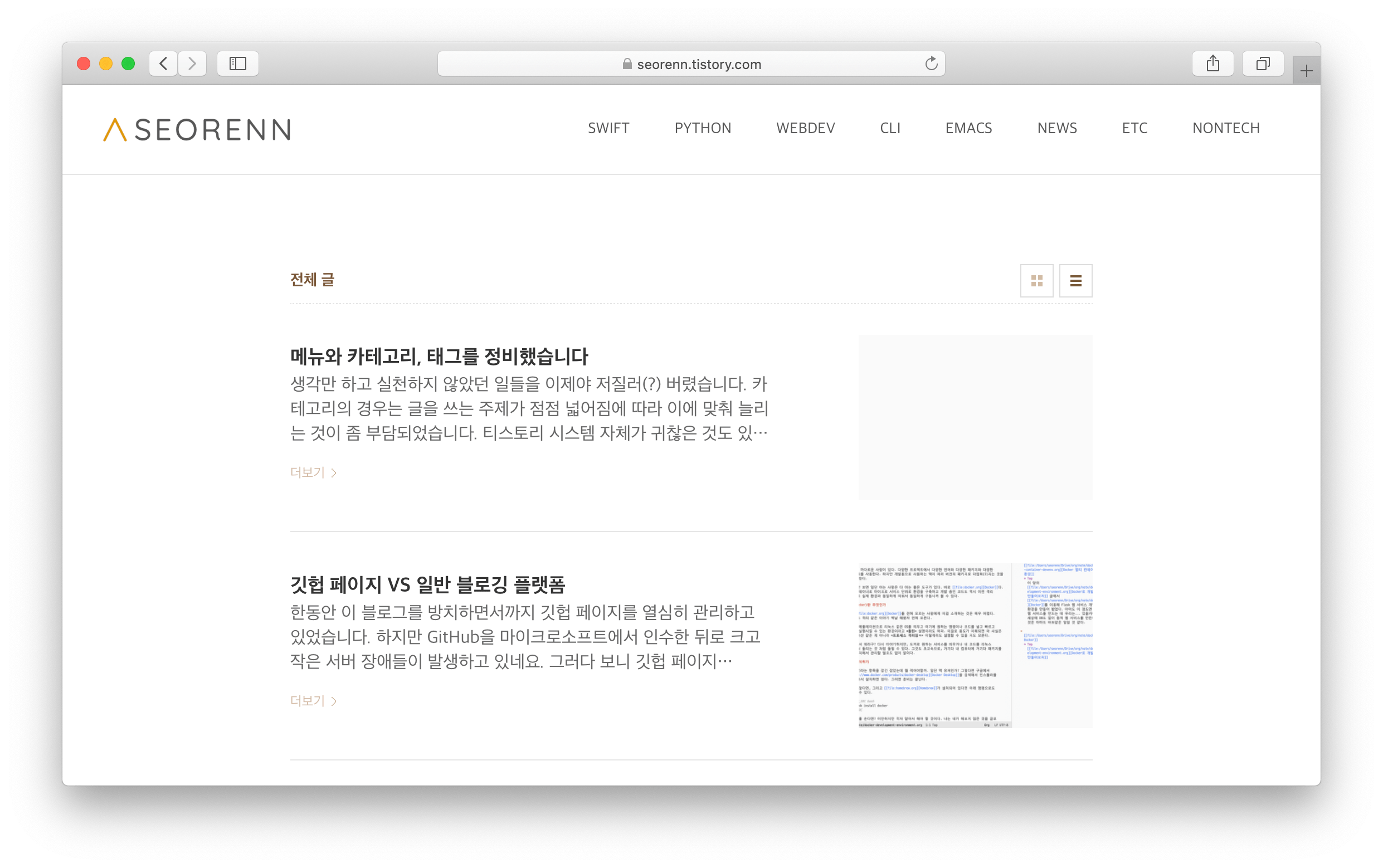Image resolution: width=1383 pixels, height=868 pixels.
Task: Open the Share sheet icon
Action: click(1212, 63)
